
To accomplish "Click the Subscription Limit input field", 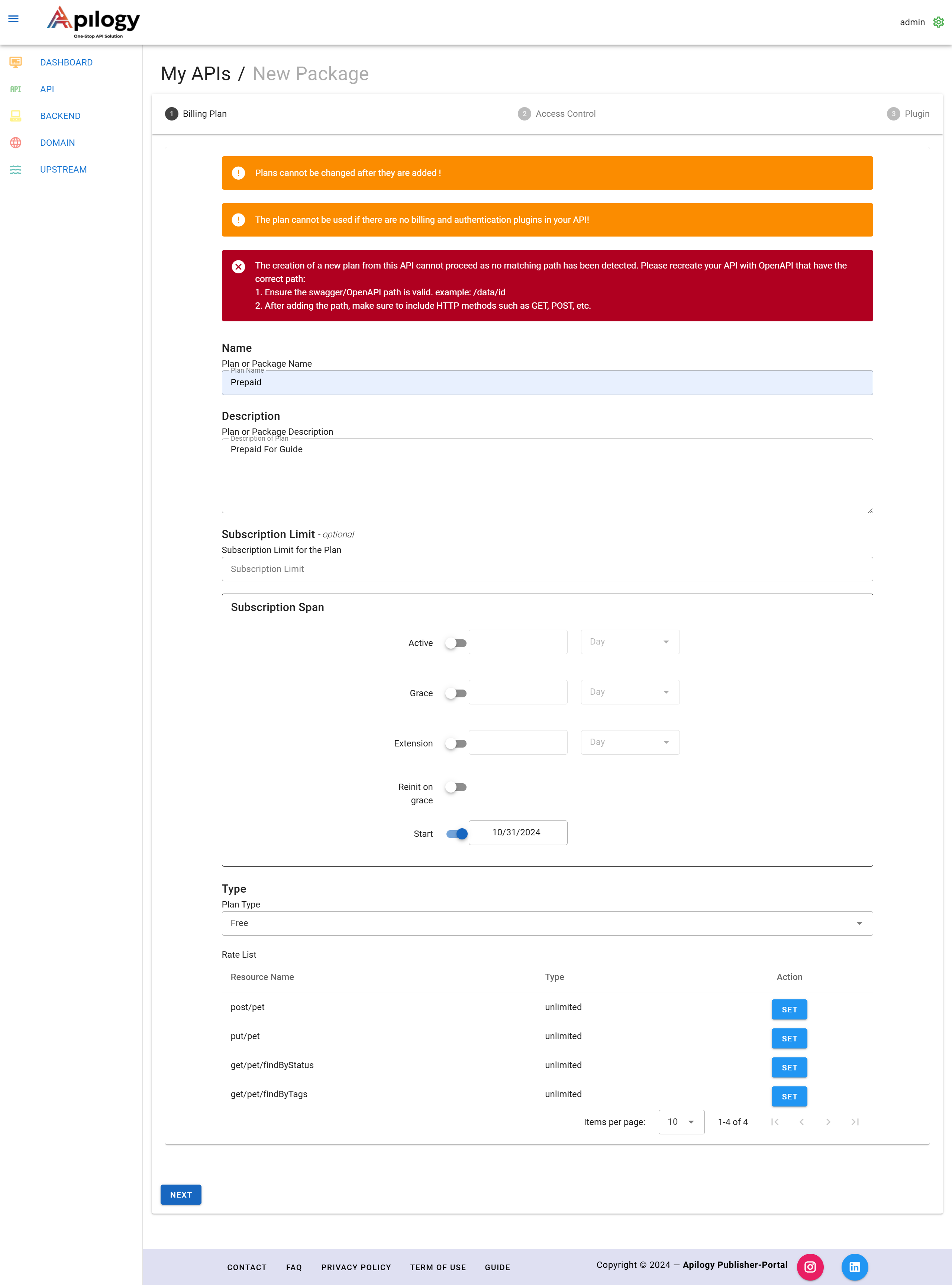I will tap(546, 569).
